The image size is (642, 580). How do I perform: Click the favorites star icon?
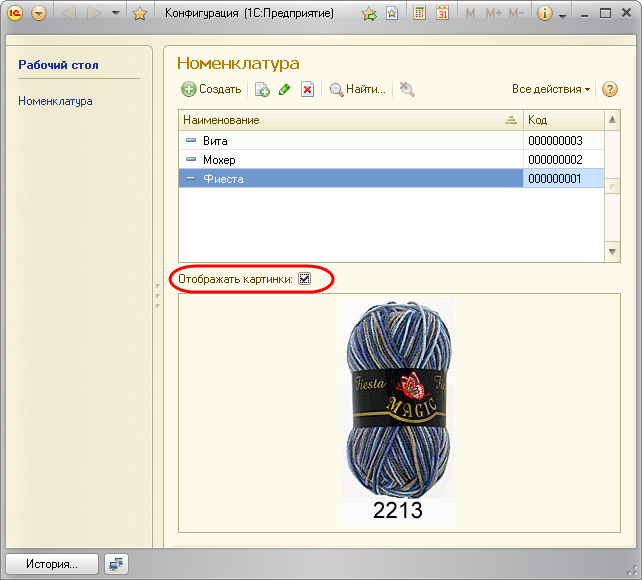(x=140, y=14)
